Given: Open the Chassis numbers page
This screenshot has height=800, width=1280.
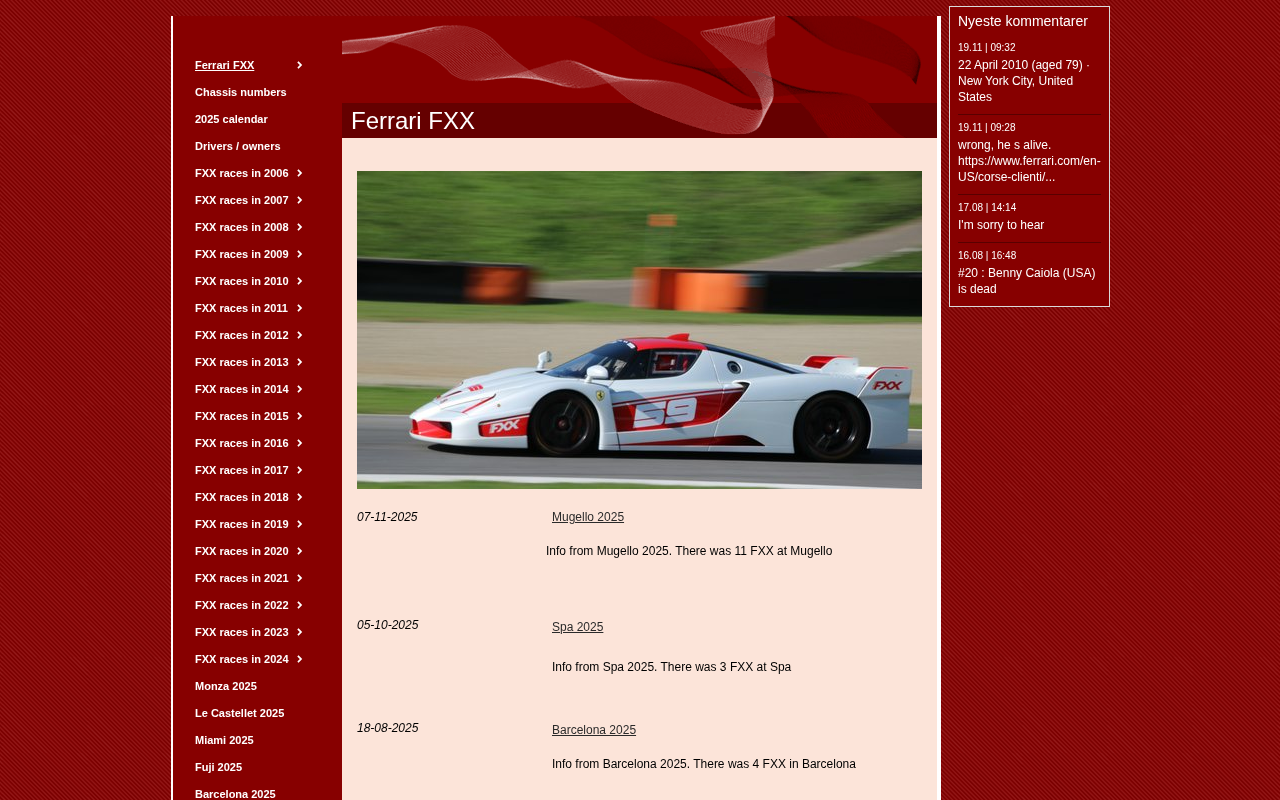Looking at the screenshot, I should click(240, 92).
